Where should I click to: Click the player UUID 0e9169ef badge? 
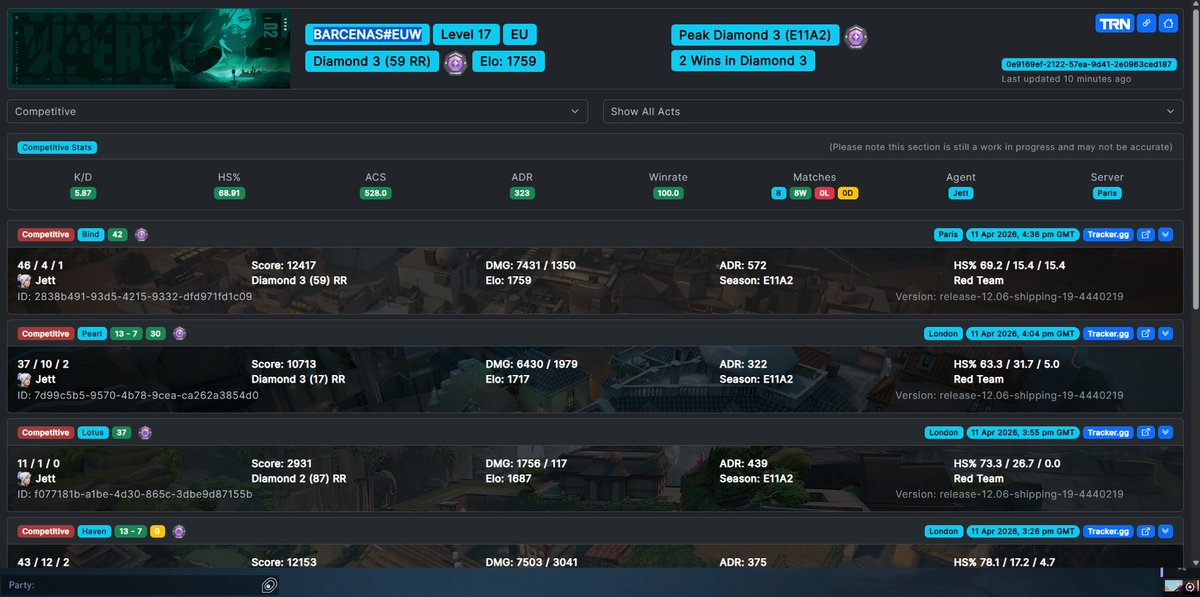[x=1088, y=64]
